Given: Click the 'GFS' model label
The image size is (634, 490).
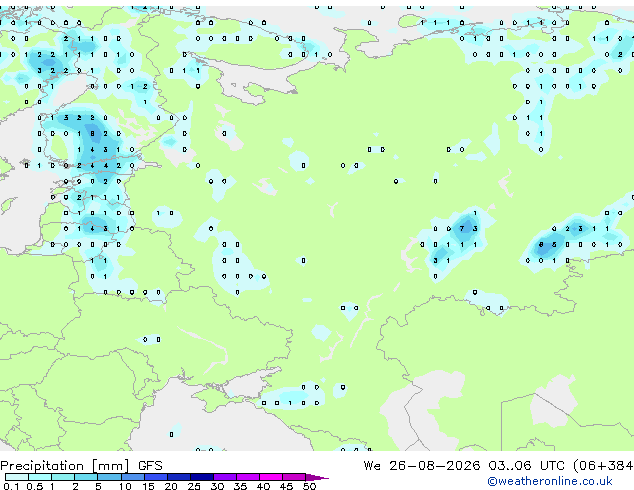Looking at the screenshot, I should [x=150, y=466].
